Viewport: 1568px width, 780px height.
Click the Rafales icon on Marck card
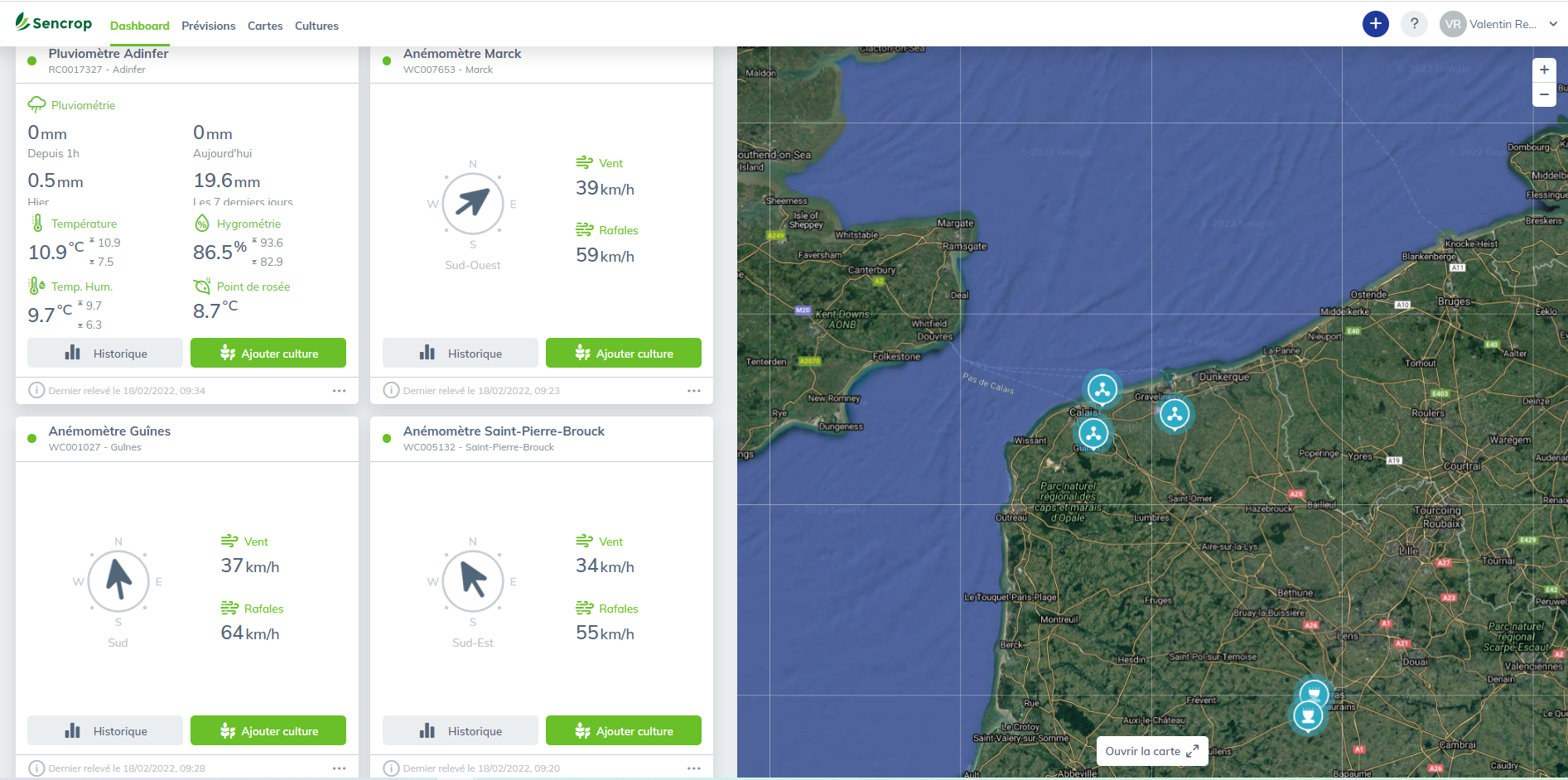[x=585, y=229]
